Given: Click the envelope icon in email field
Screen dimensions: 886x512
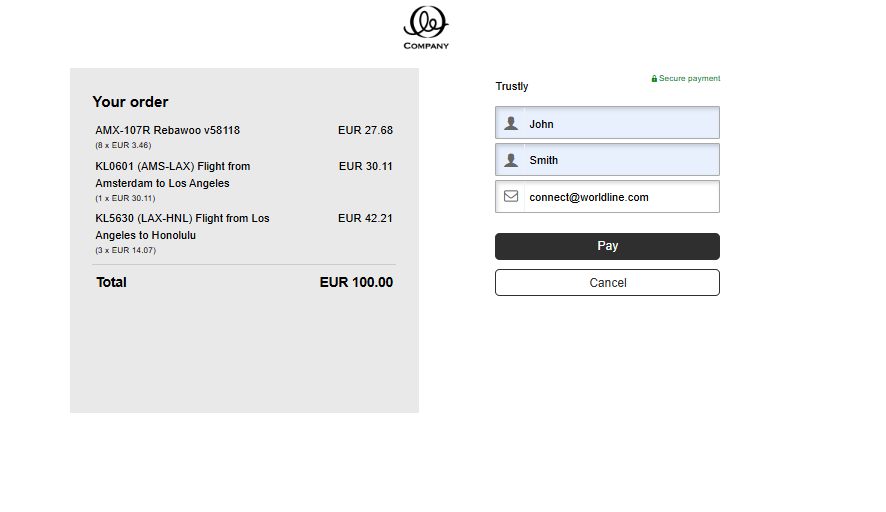Looking at the screenshot, I should click(511, 196).
